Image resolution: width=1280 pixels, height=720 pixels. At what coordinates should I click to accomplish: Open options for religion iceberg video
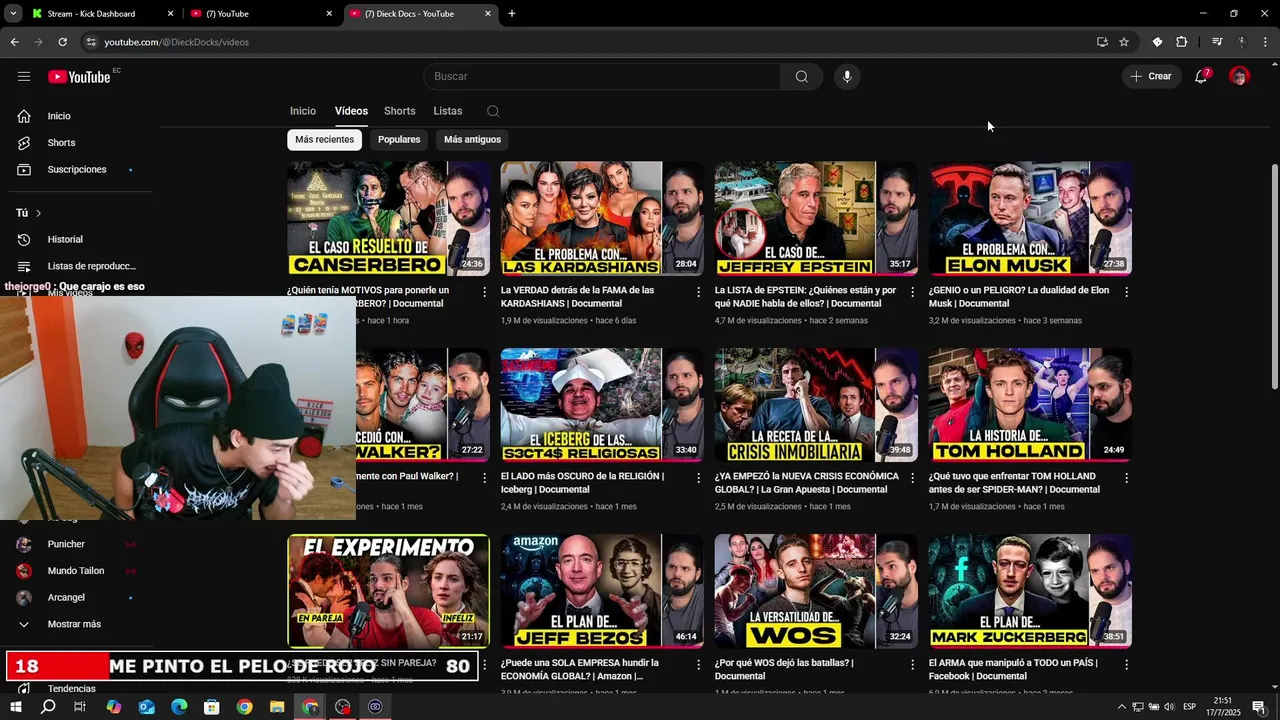(x=698, y=478)
